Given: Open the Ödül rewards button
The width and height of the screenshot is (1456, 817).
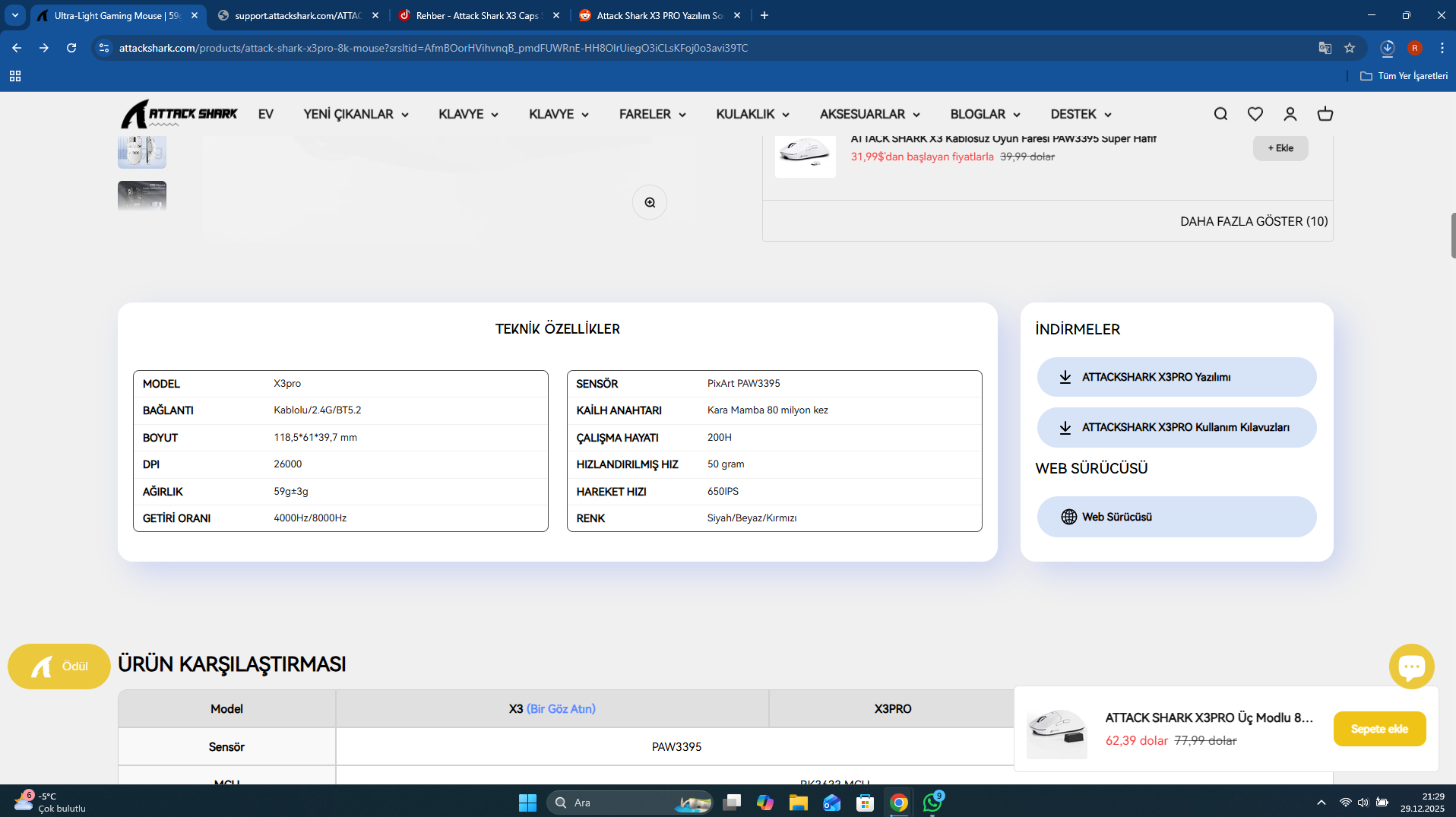Looking at the screenshot, I should tap(59, 667).
